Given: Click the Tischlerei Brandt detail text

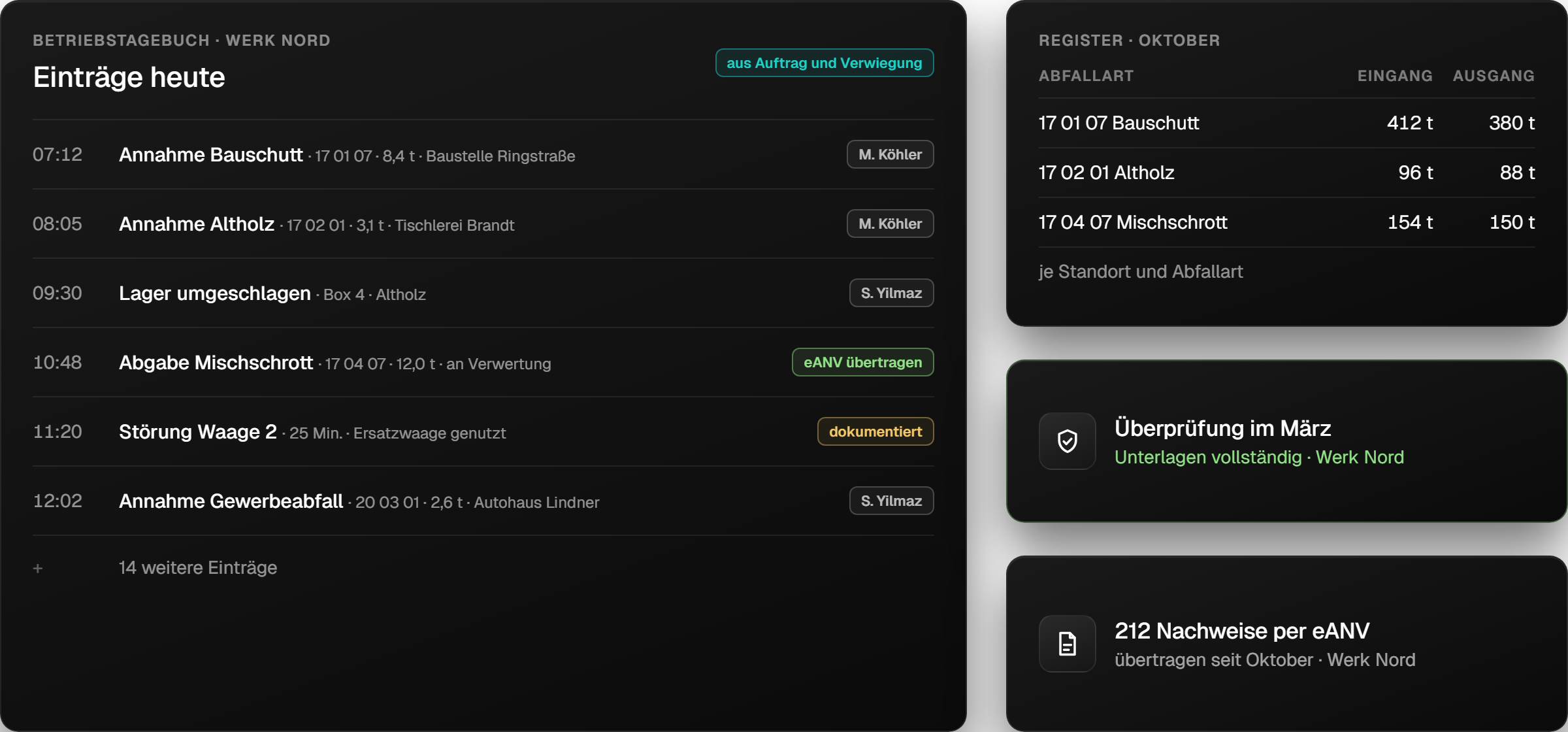Looking at the screenshot, I should pyautogui.click(x=455, y=225).
